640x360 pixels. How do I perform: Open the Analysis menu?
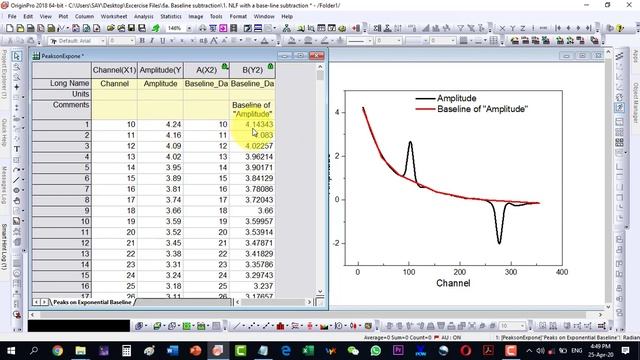[144, 16]
